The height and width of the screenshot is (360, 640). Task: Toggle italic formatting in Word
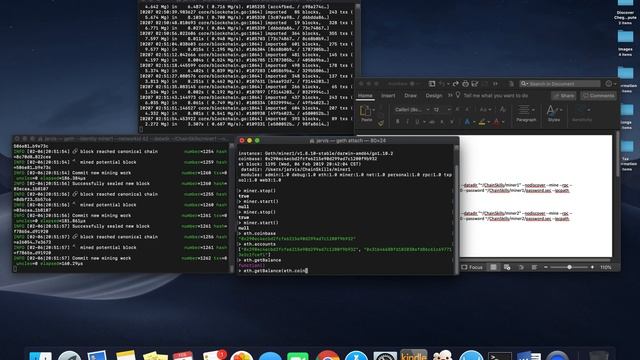click(407, 122)
